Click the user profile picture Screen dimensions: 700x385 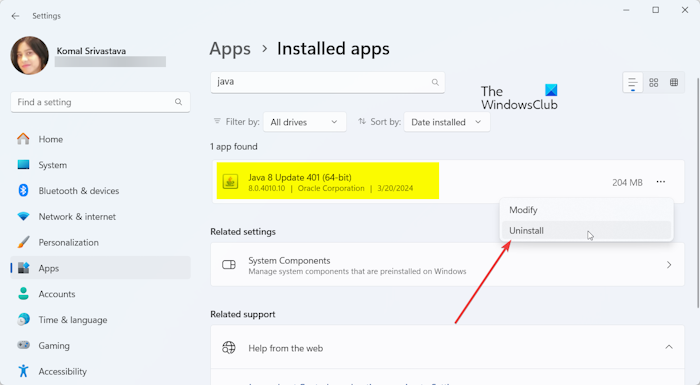[x=30, y=56]
